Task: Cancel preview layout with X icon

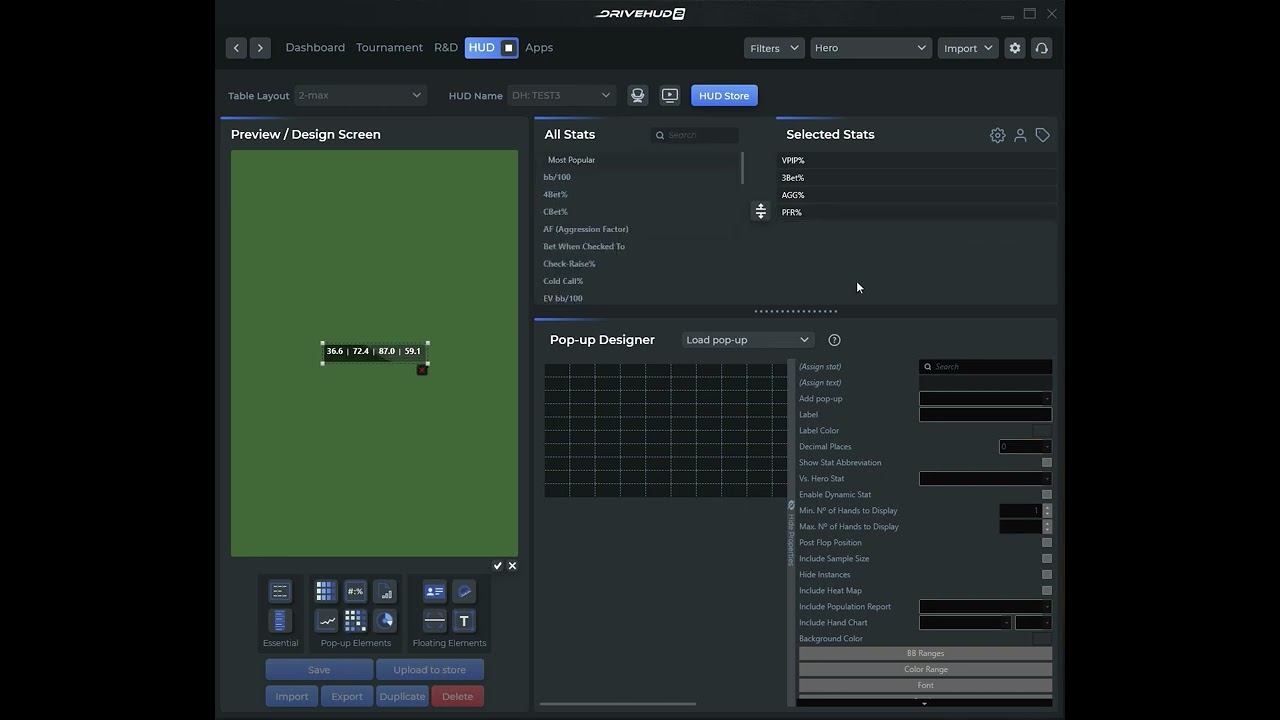Action: [x=512, y=566]
